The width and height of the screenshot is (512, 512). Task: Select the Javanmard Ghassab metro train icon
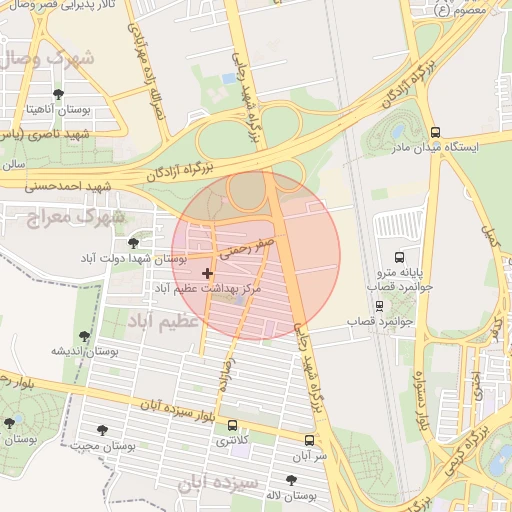tap(379, 306)
